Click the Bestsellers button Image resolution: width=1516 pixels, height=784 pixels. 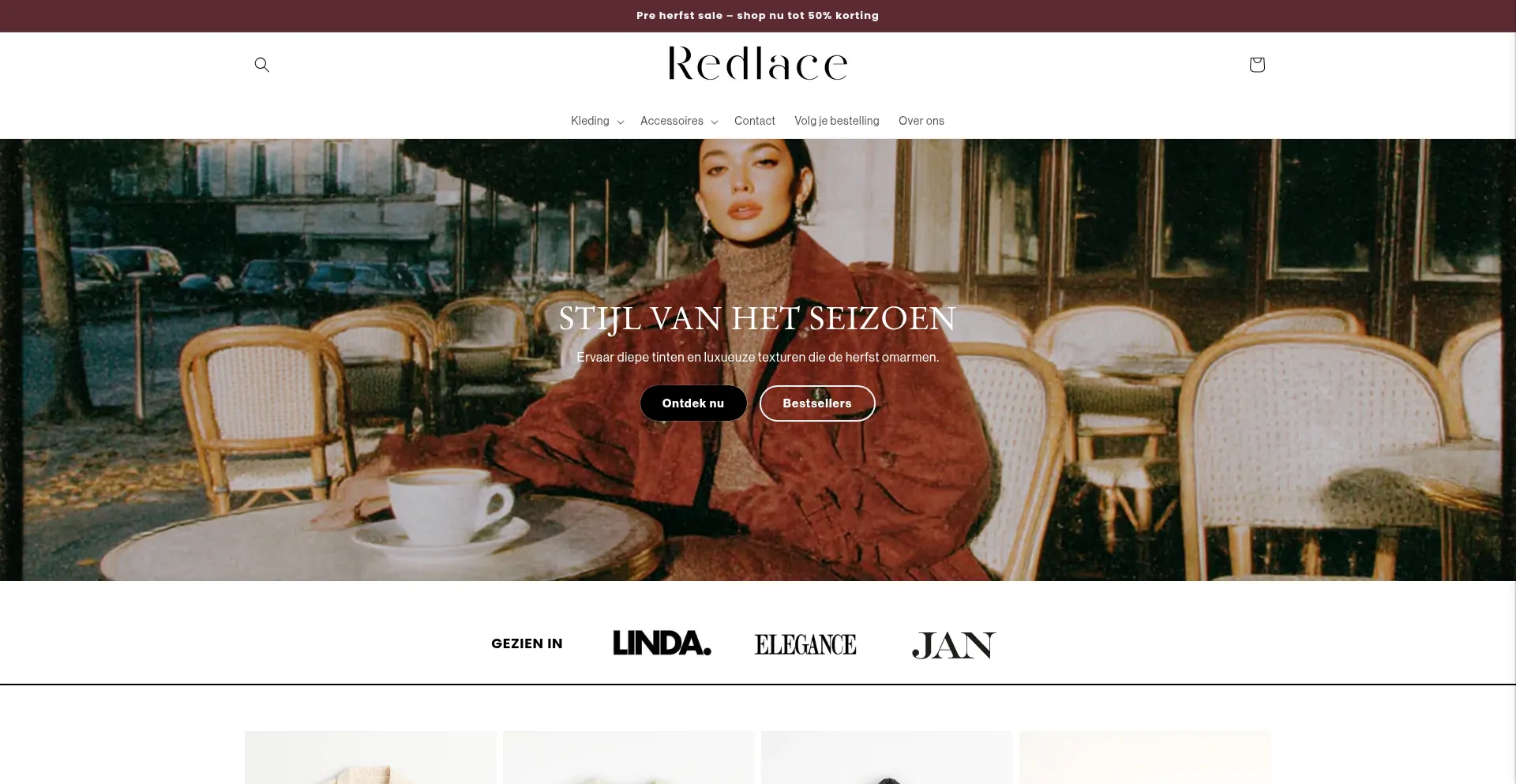817,403
